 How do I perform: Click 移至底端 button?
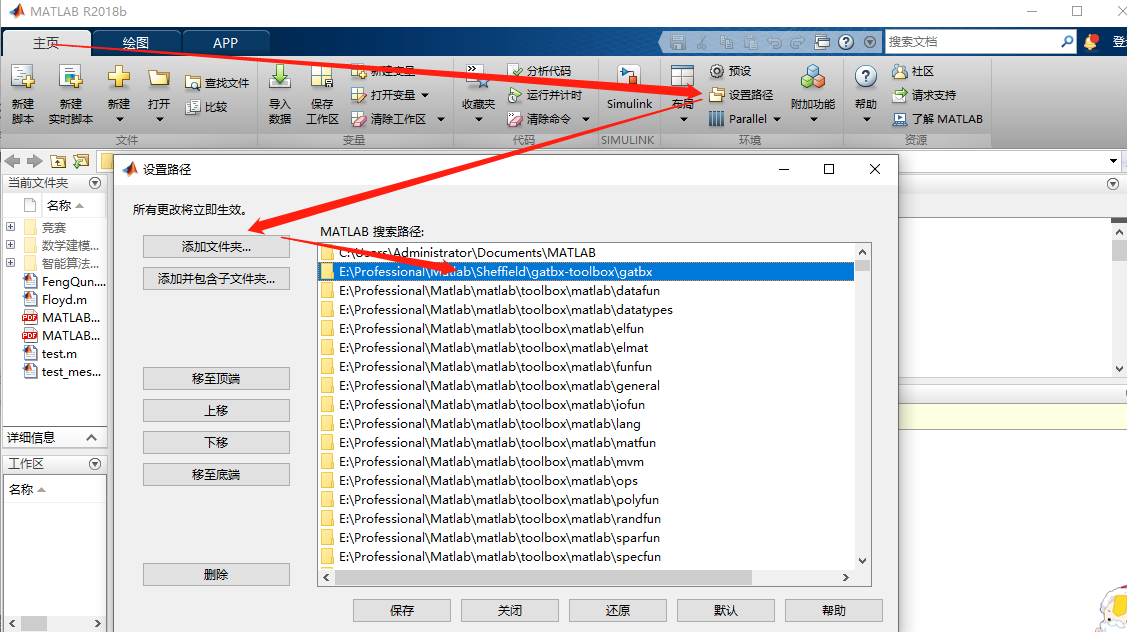click(216, 475)
